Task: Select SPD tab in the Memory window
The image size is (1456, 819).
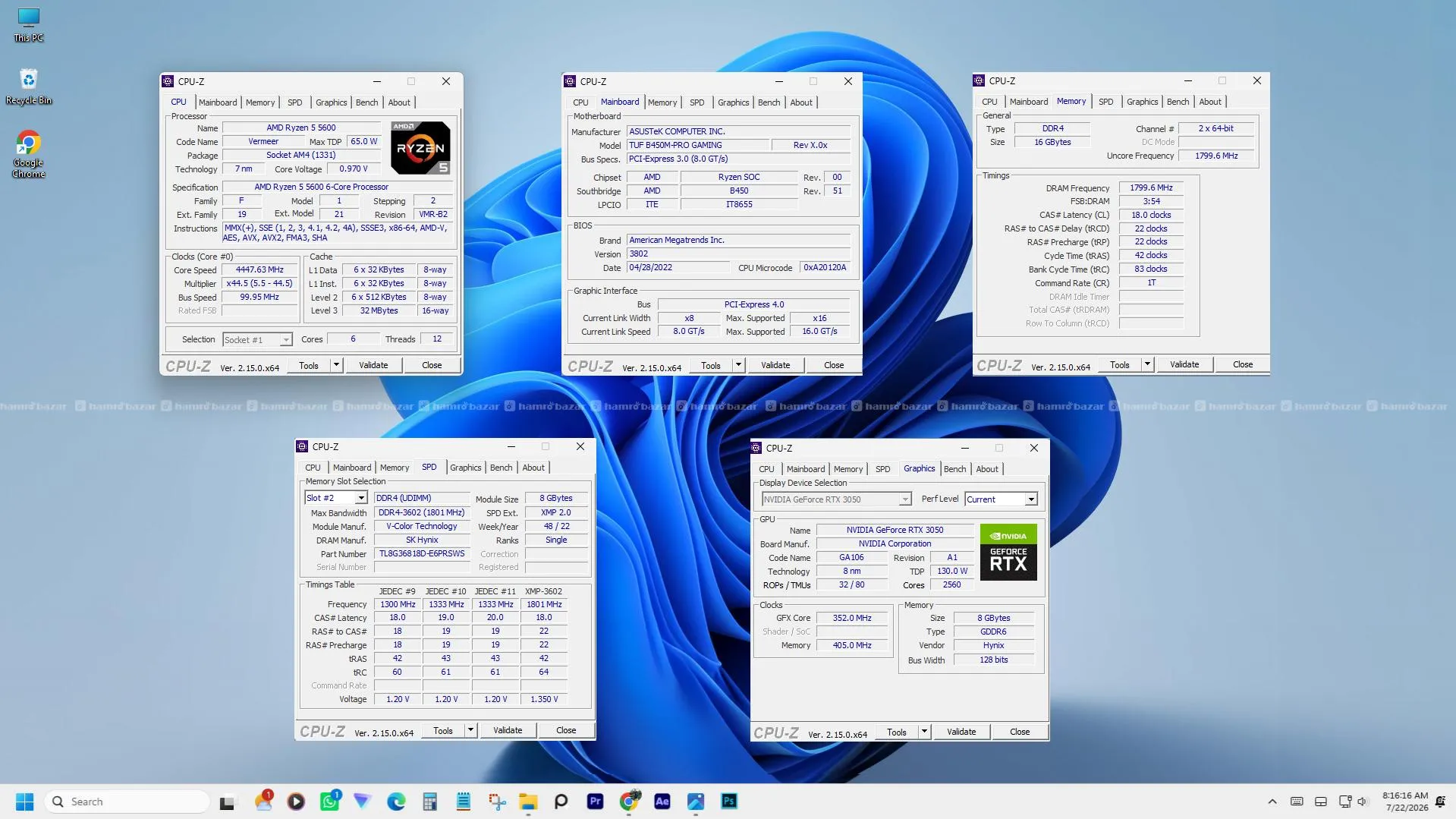Action: coord(1105,102)
